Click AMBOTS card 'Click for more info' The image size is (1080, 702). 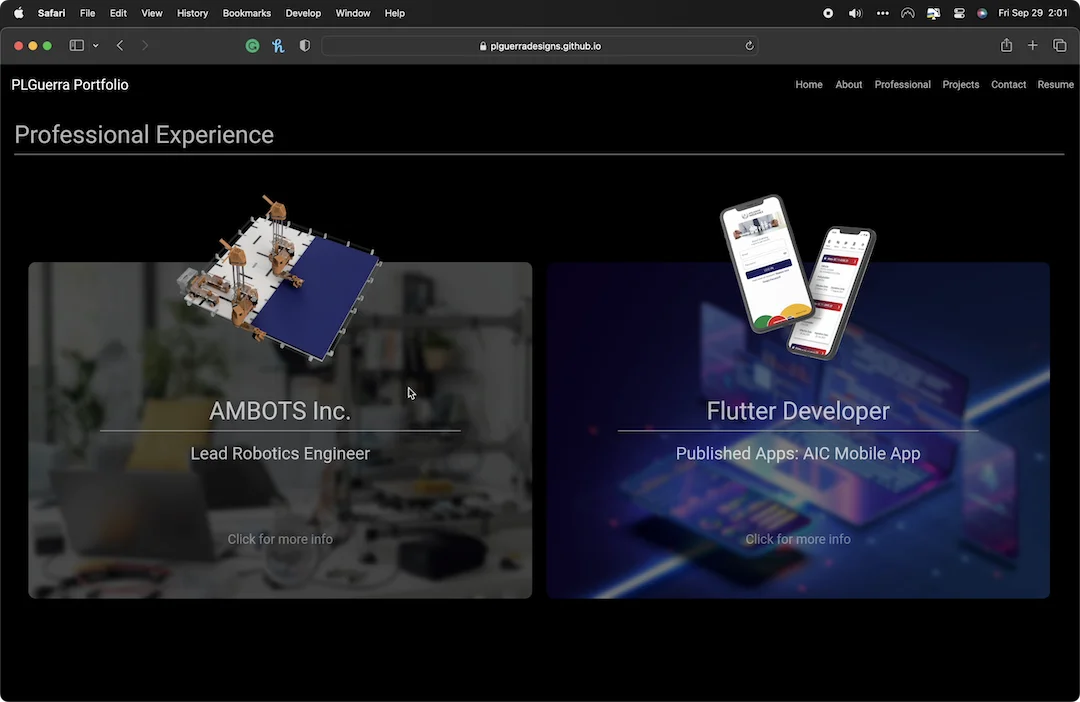(x=280, y=539)
